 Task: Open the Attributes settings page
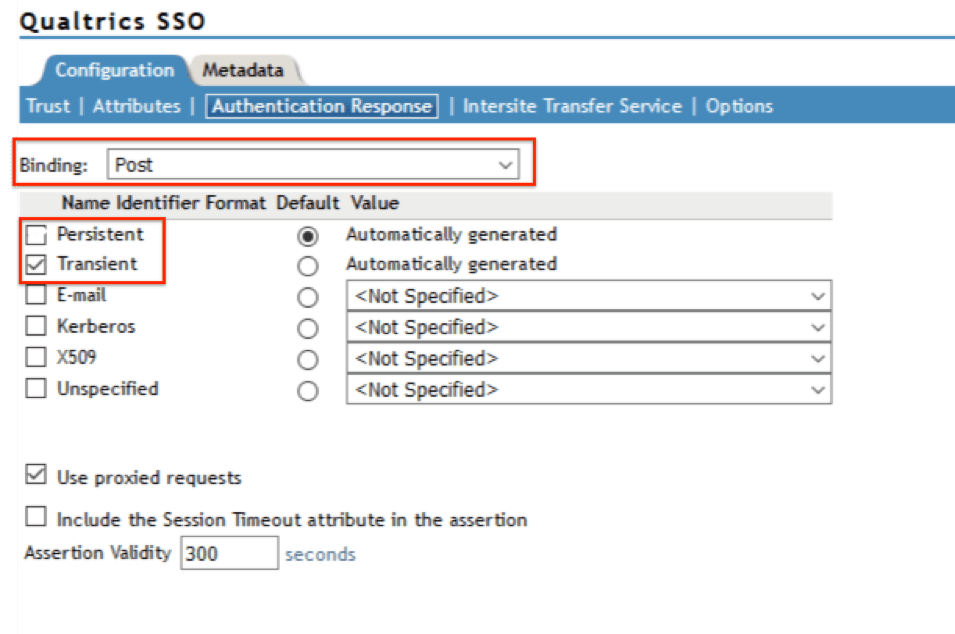tap(136, 106)
